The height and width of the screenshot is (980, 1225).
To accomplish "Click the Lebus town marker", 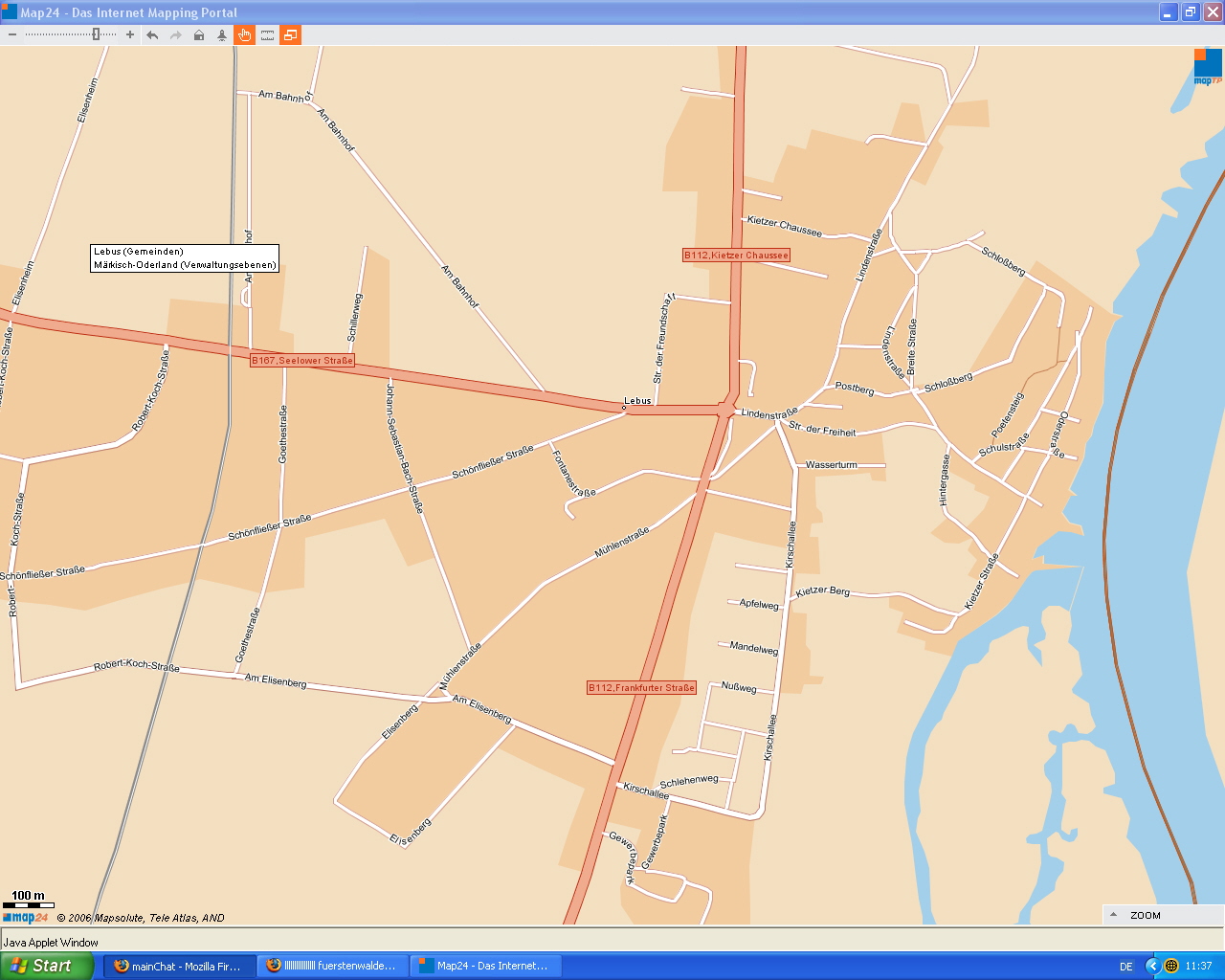I will (624, 408).
